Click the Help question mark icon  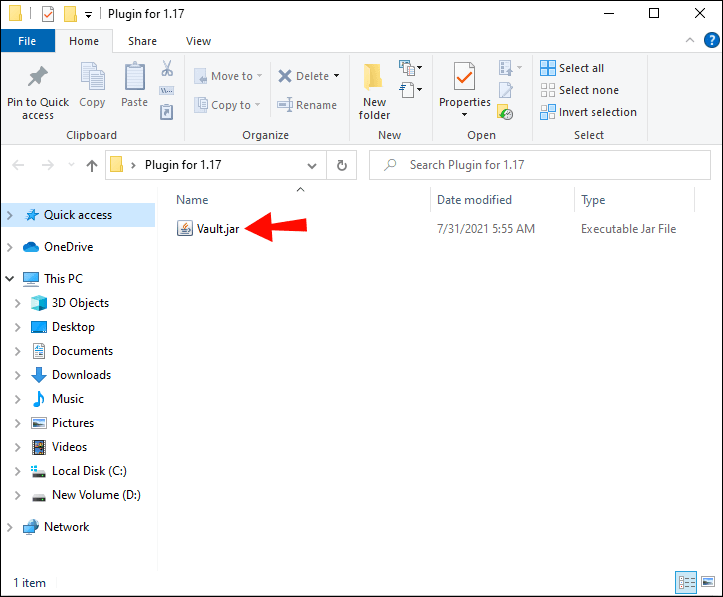711,41
